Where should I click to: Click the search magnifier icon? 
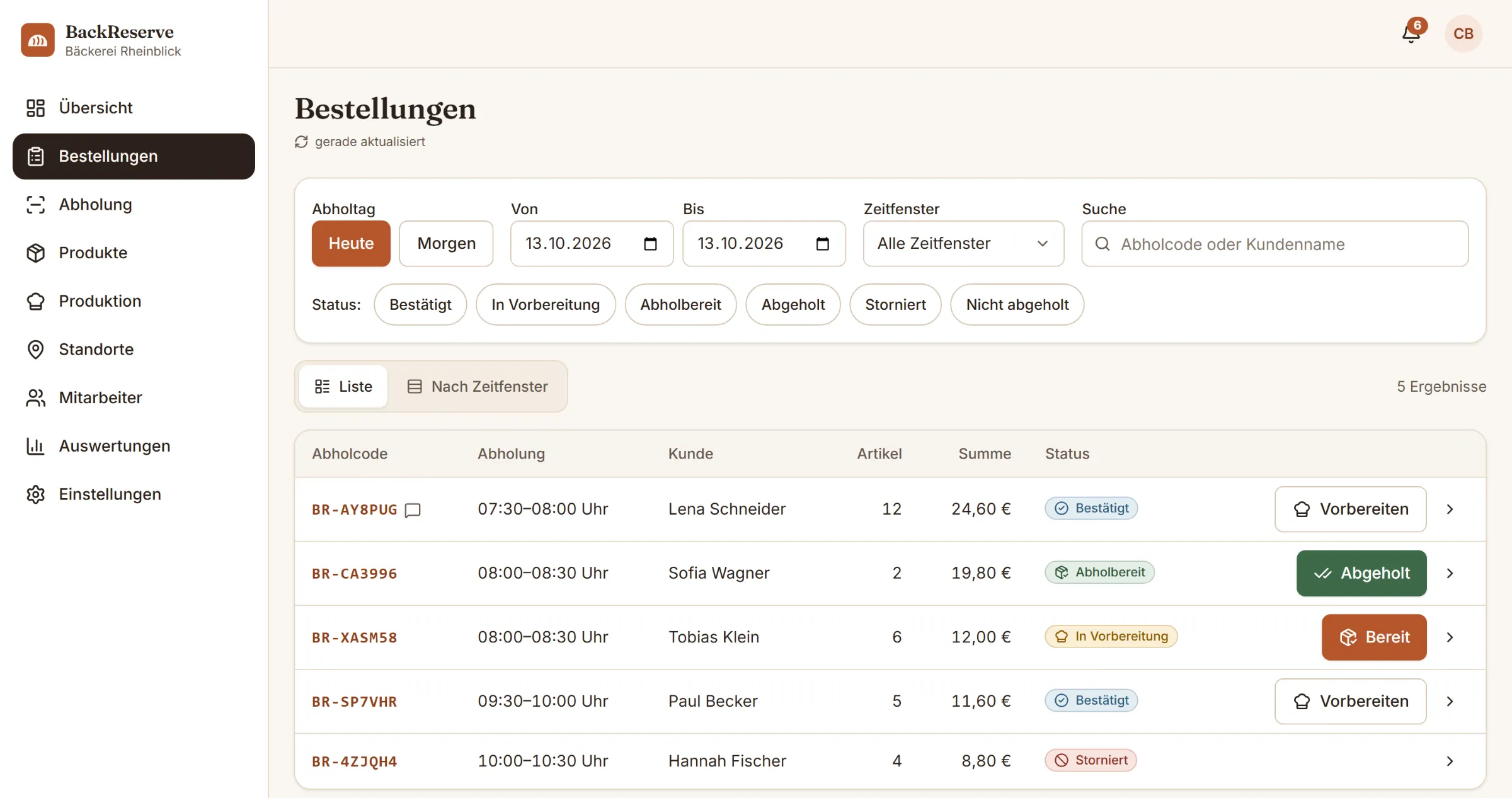click(1102, 244)
